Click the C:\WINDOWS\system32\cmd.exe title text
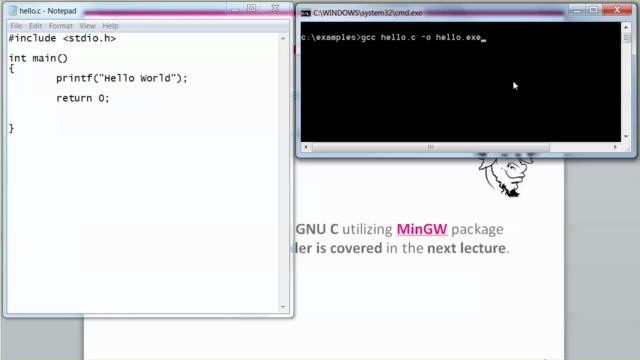 (x=367, y=13)
